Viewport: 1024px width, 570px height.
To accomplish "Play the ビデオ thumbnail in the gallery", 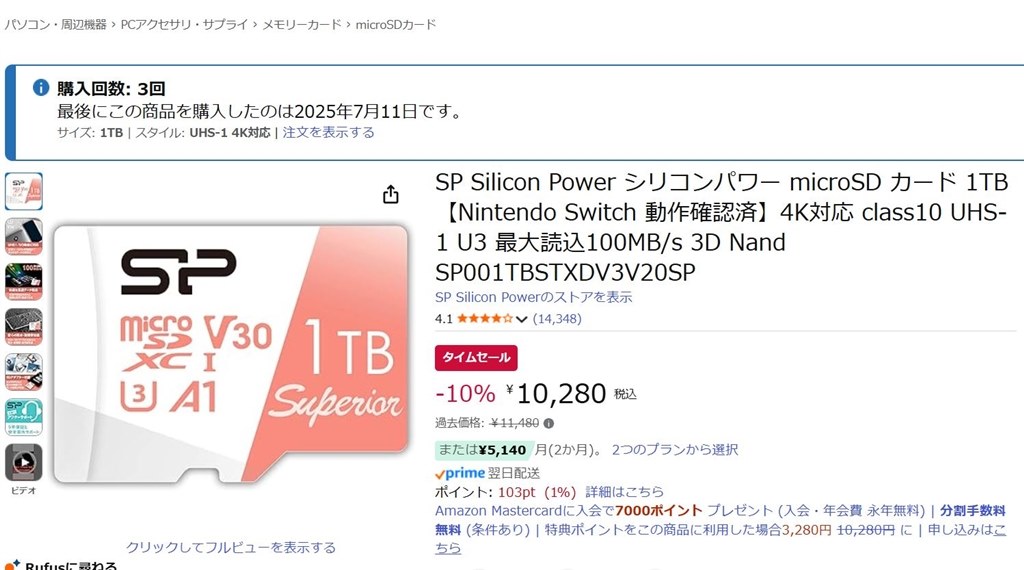I will [x=23, y=462].
